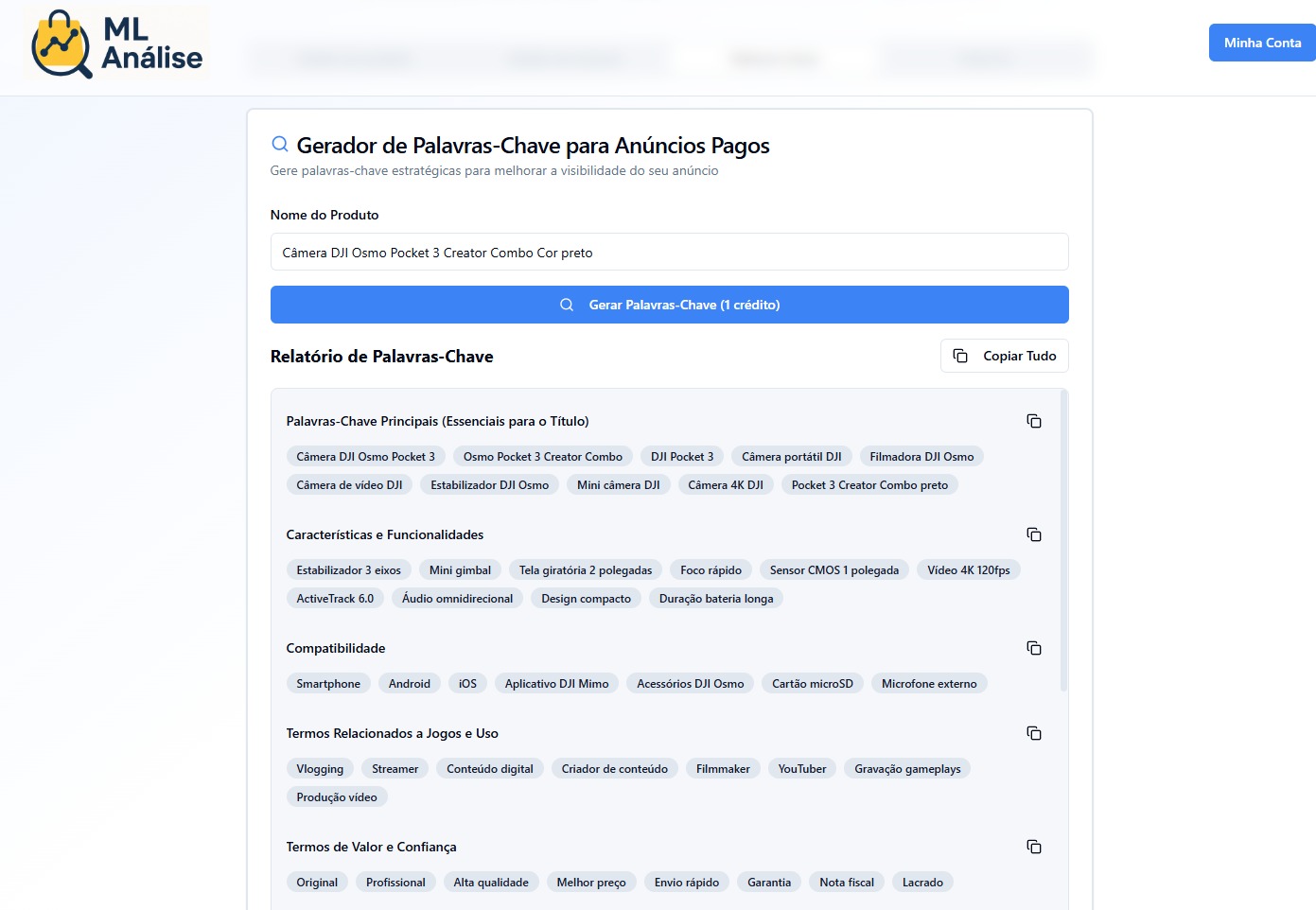Click the Original tag
This screenshot has height=910, width=1316.
point(317,883)
